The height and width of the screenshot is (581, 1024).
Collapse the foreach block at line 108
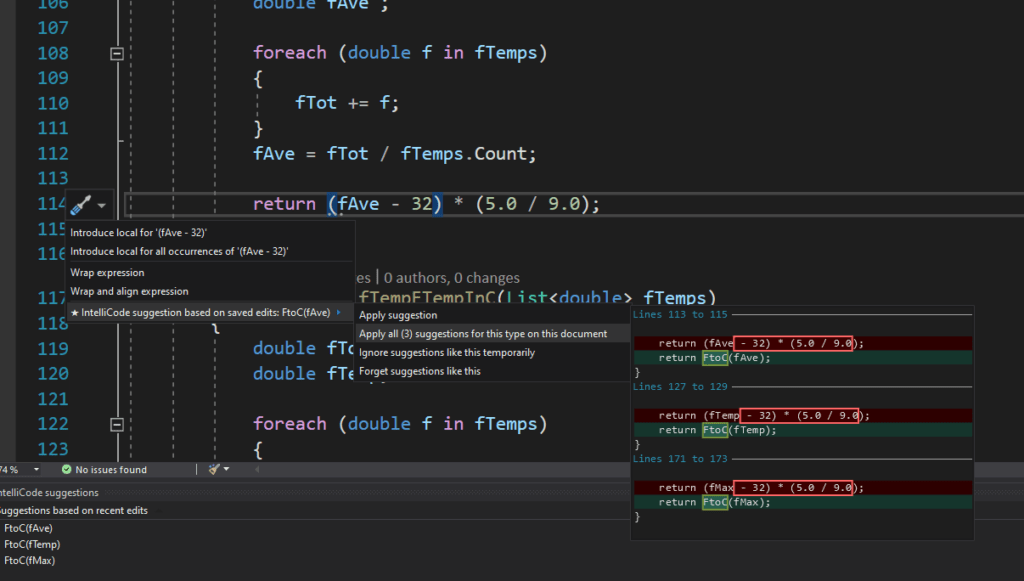[x=117, y=53]
